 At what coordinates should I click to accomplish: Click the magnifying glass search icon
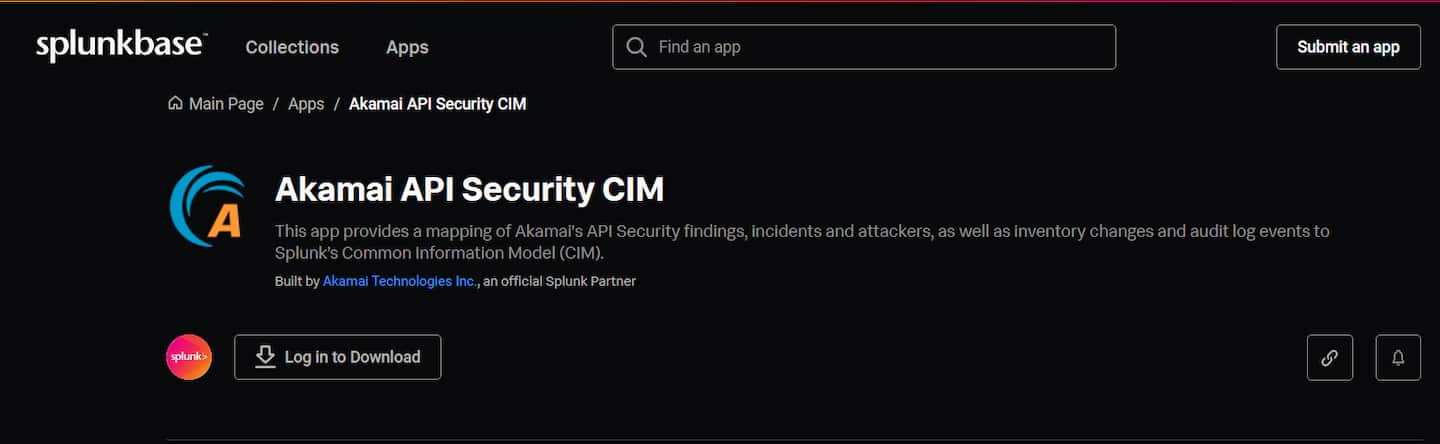click(636, 47)
